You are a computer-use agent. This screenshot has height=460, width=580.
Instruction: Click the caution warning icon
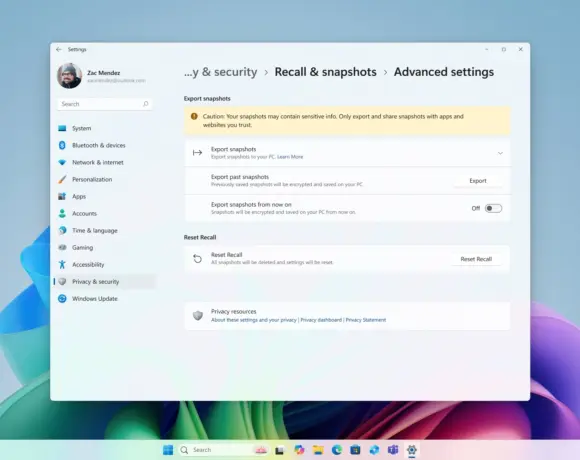[194, 116]
